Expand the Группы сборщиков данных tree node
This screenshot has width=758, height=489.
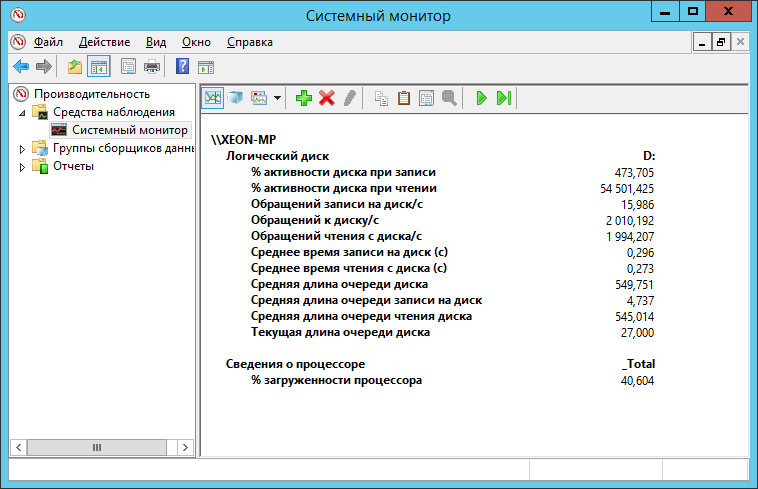pyautogui.click(x=23, y=148)
